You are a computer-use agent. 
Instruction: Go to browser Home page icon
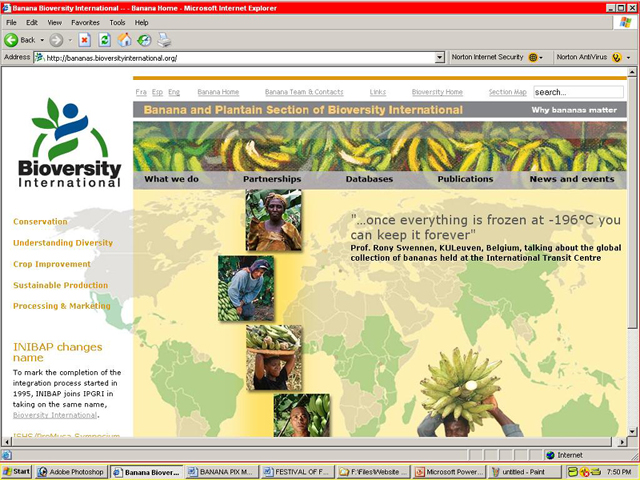tap(124, 40)
